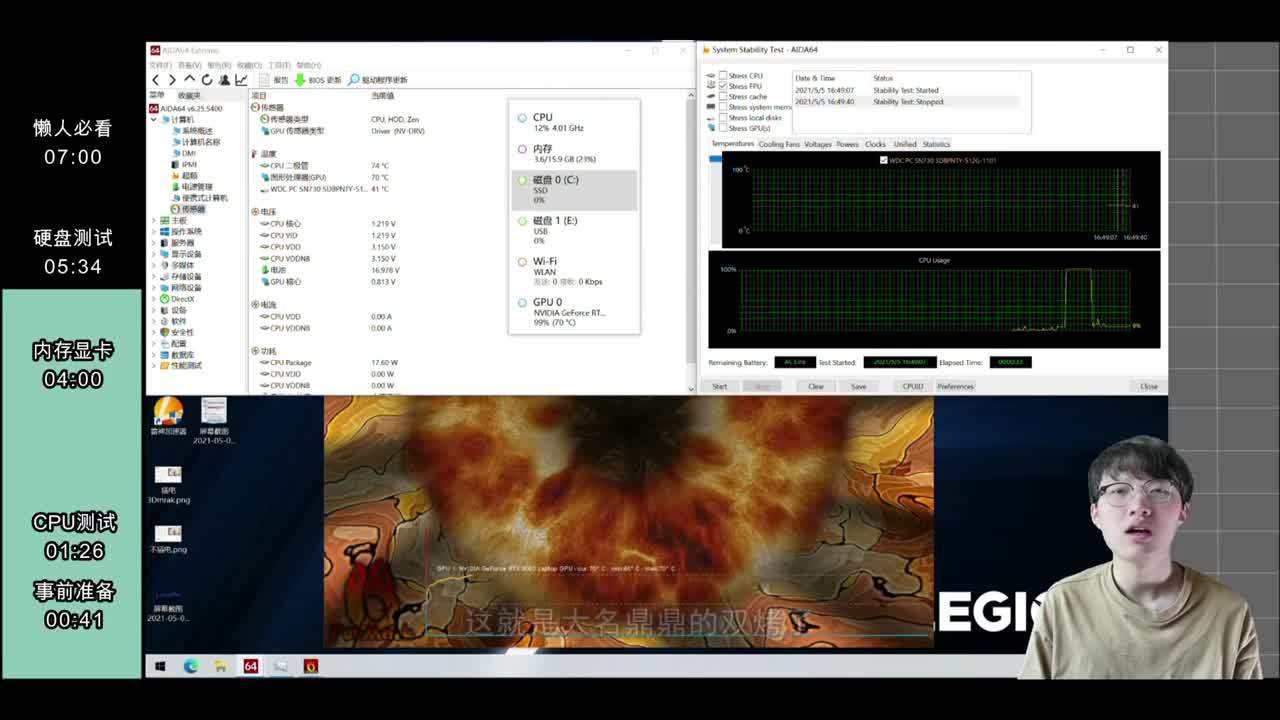Open FurMark from the taskbar

click(311, 666)
